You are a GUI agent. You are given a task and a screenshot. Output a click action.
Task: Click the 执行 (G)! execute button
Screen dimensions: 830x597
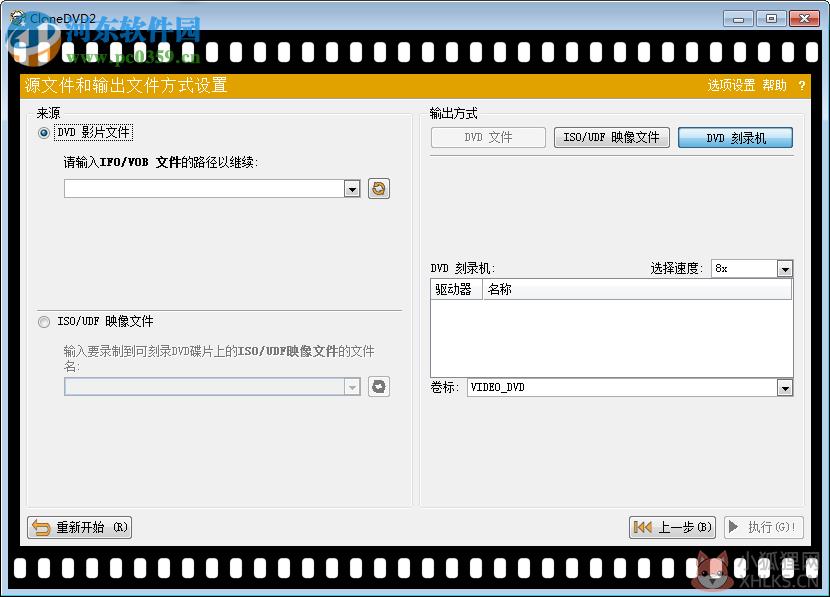(x=764, y=527)
